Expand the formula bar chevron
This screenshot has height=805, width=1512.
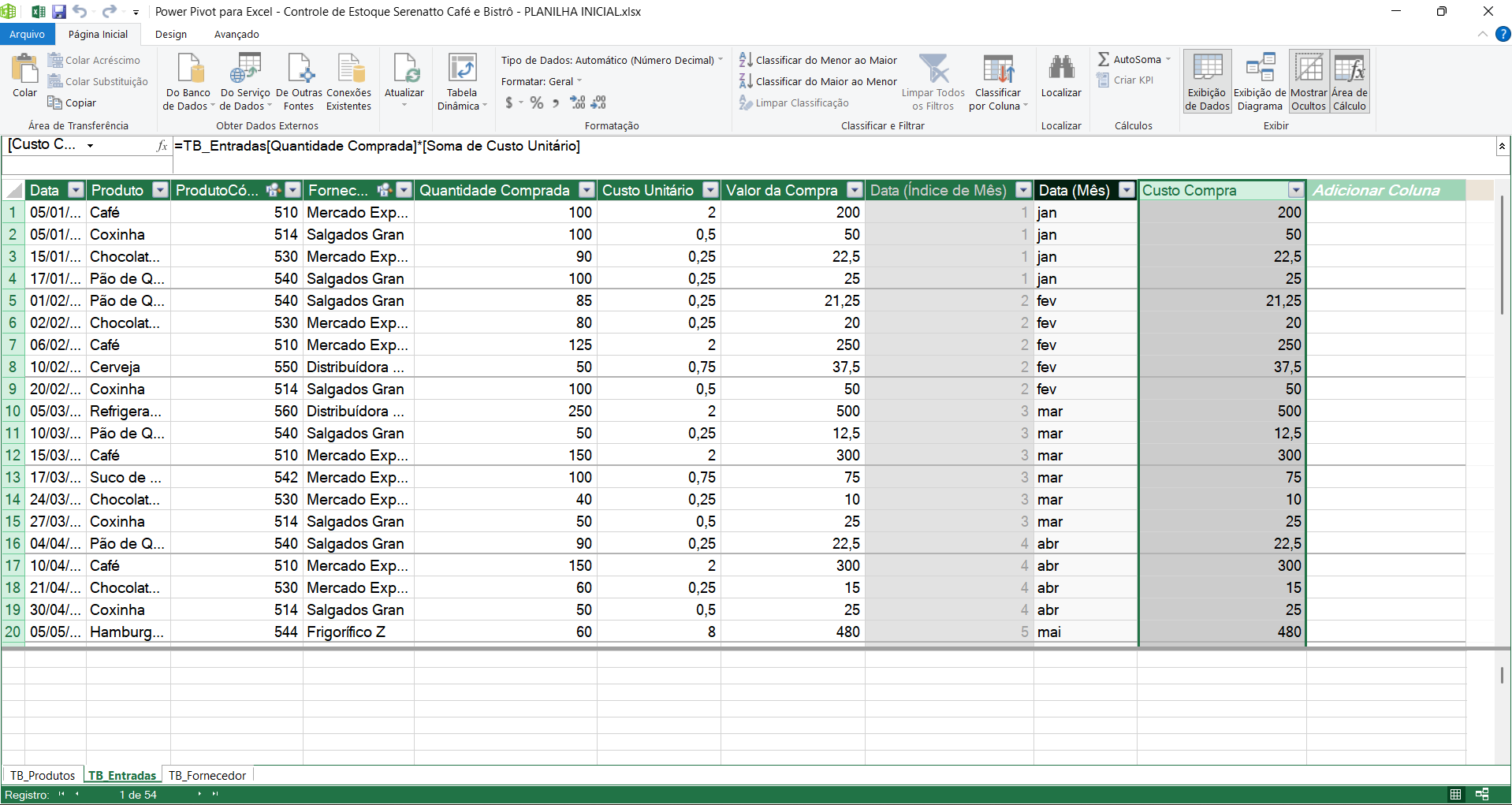pyautogui.click(x=1502, y=146)
